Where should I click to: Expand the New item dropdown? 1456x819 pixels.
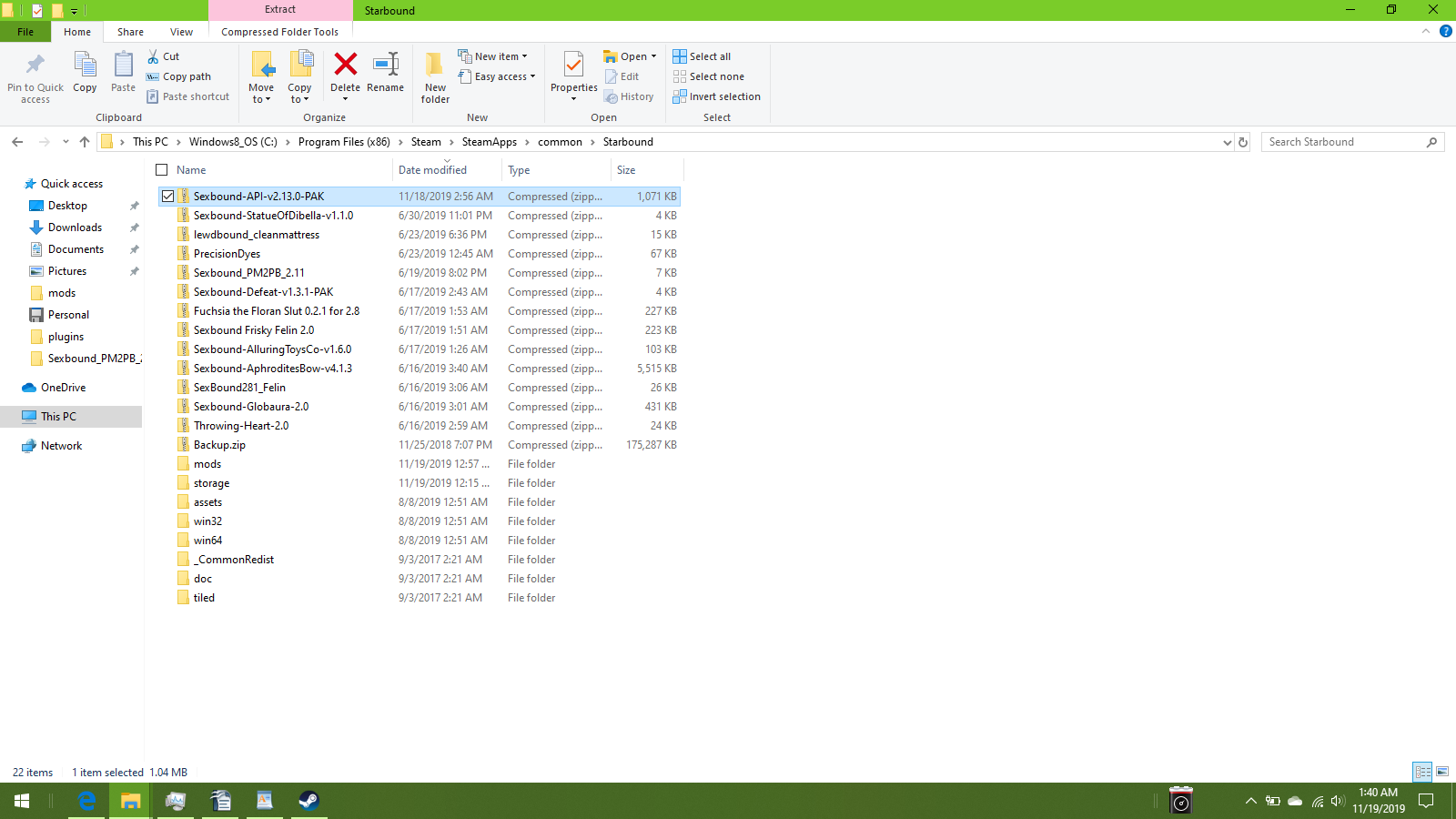493,56
